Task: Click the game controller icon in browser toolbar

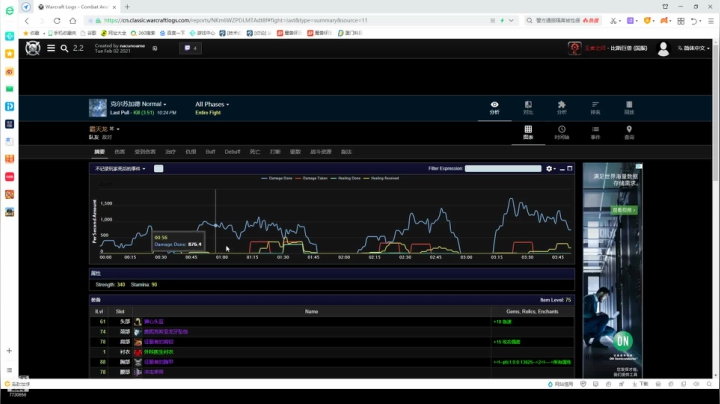Action: tap(664, 21)
